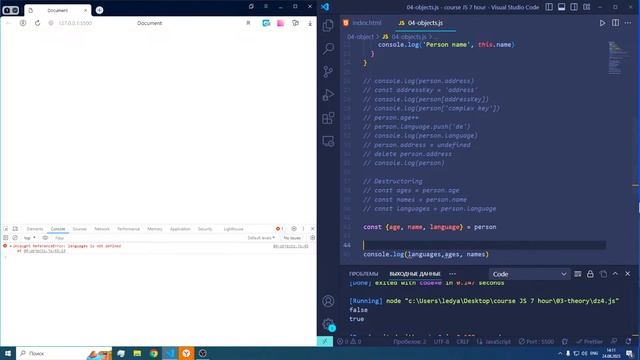This screenshot has width=640, height=360.
Task: Open the Search view in VS Code
Action: 328,49
